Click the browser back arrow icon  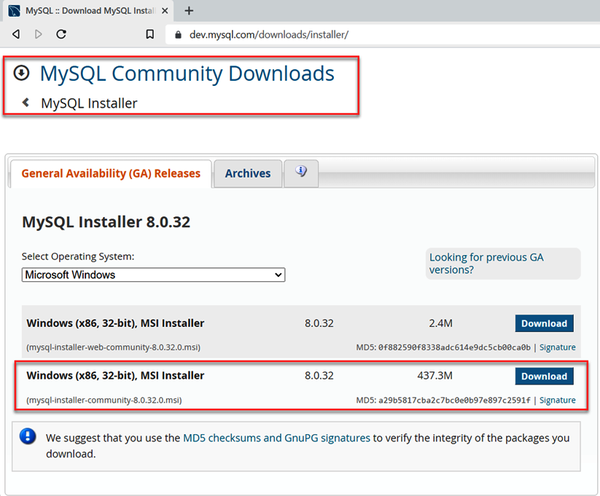point(16,34)
